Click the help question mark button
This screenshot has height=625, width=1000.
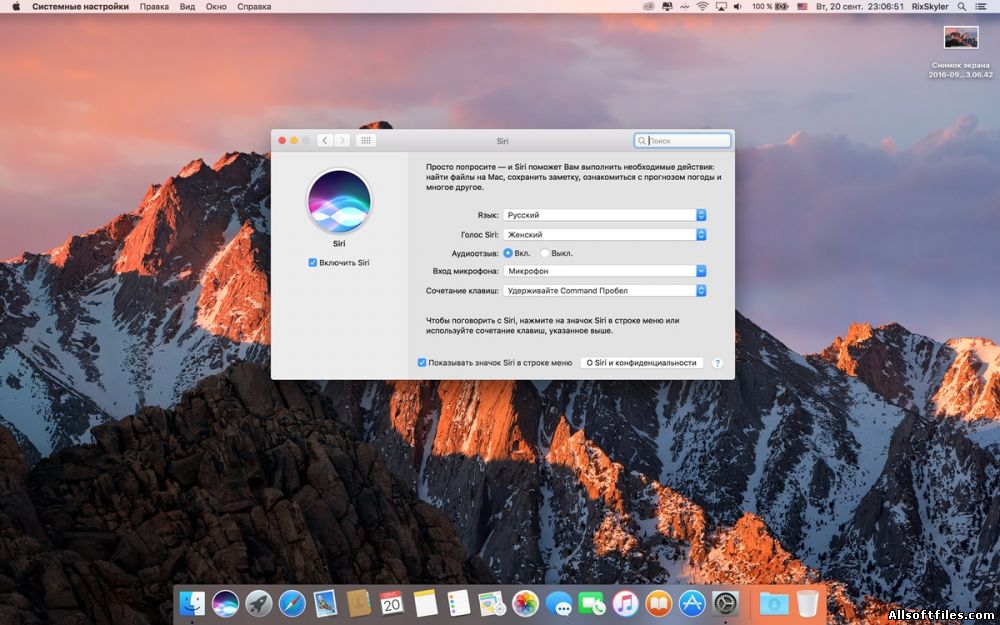pyautogui.click(x=717, y=363)
